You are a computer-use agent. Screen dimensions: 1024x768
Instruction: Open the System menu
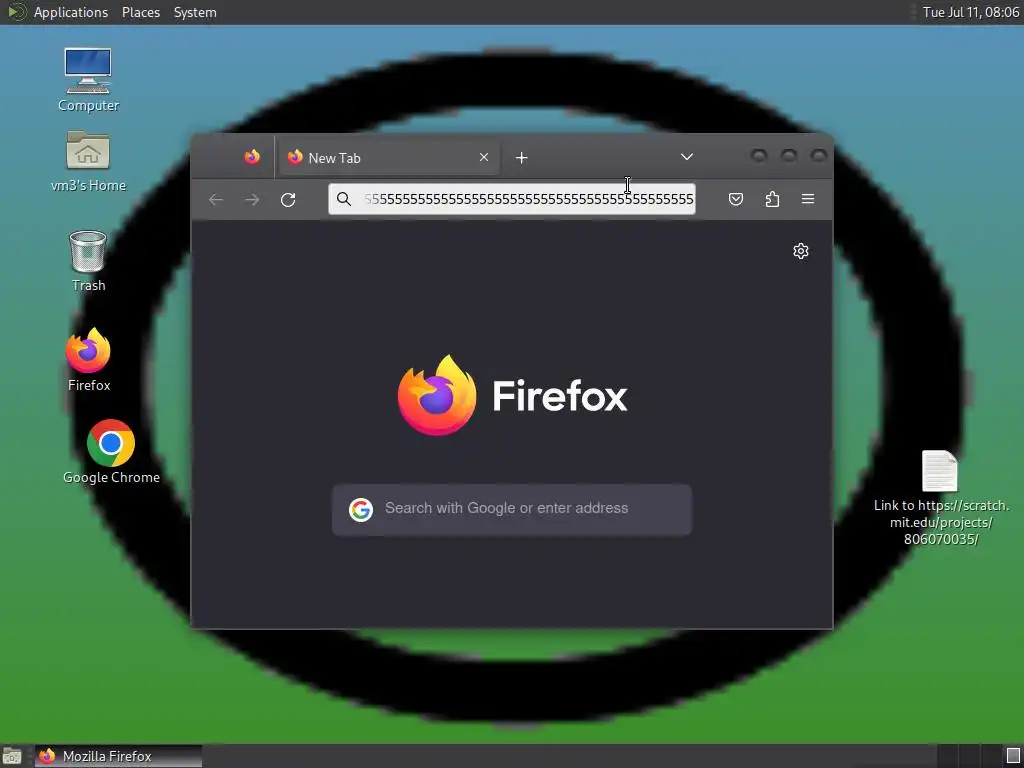(195, 12)
